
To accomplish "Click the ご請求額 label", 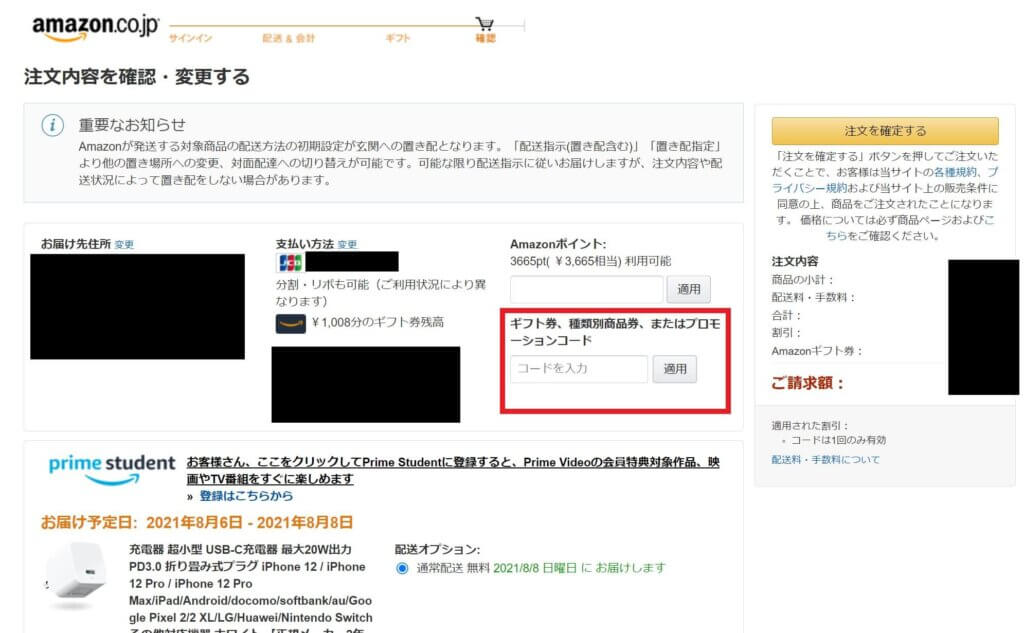I will pyautogui.click(x=808, y=383).
